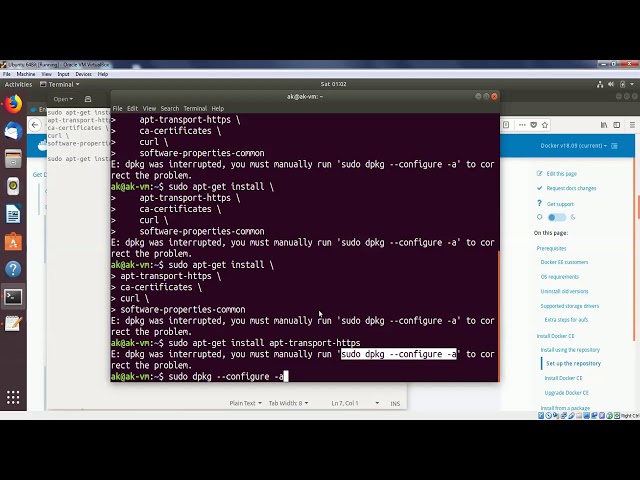Open the Firefox Pocket shield icon

pyautogui.click(x=533, y=125)
